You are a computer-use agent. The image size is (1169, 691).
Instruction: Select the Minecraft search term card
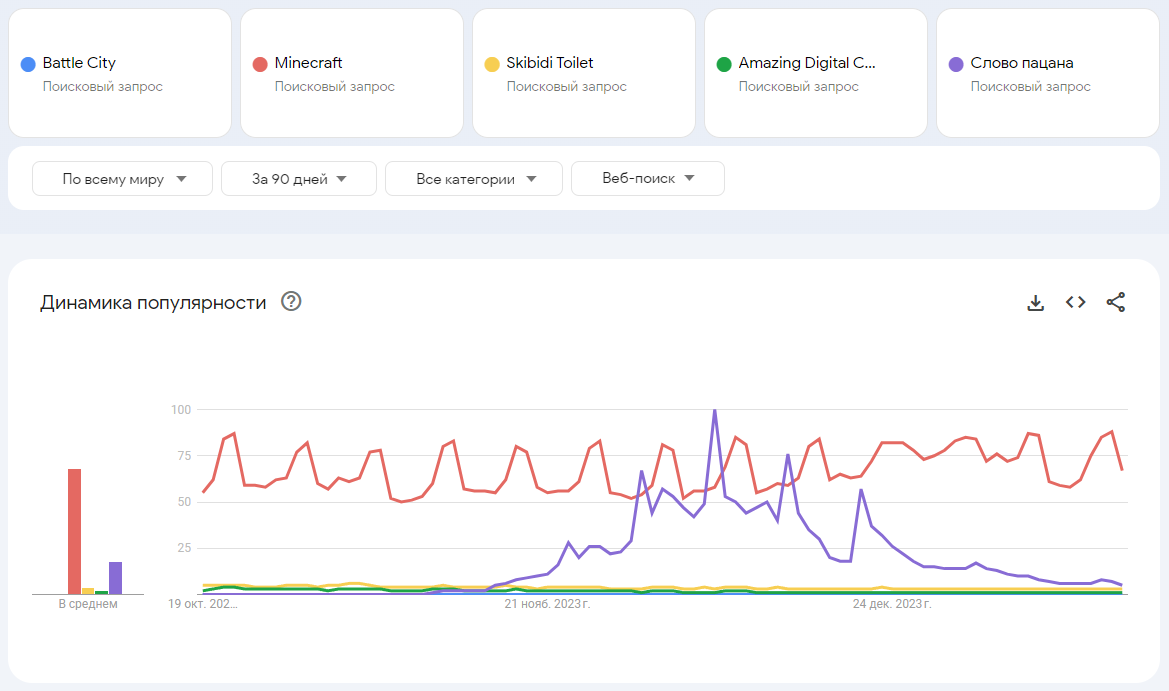[x=308, y=63]
